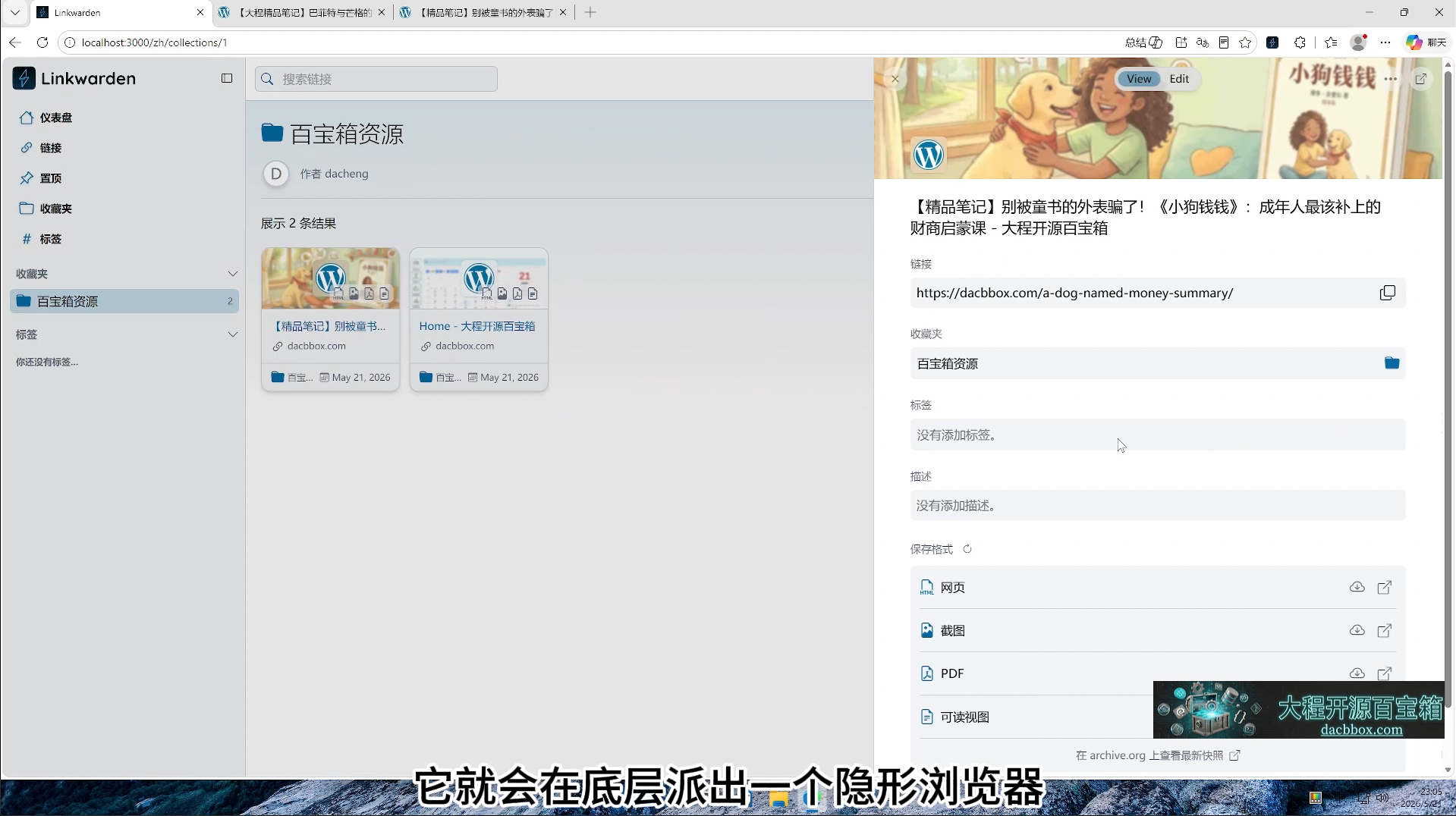This screenshot has width=1456, height=816.
Task: Open the Copilot 聊天 button
Action: [1426, 42]
